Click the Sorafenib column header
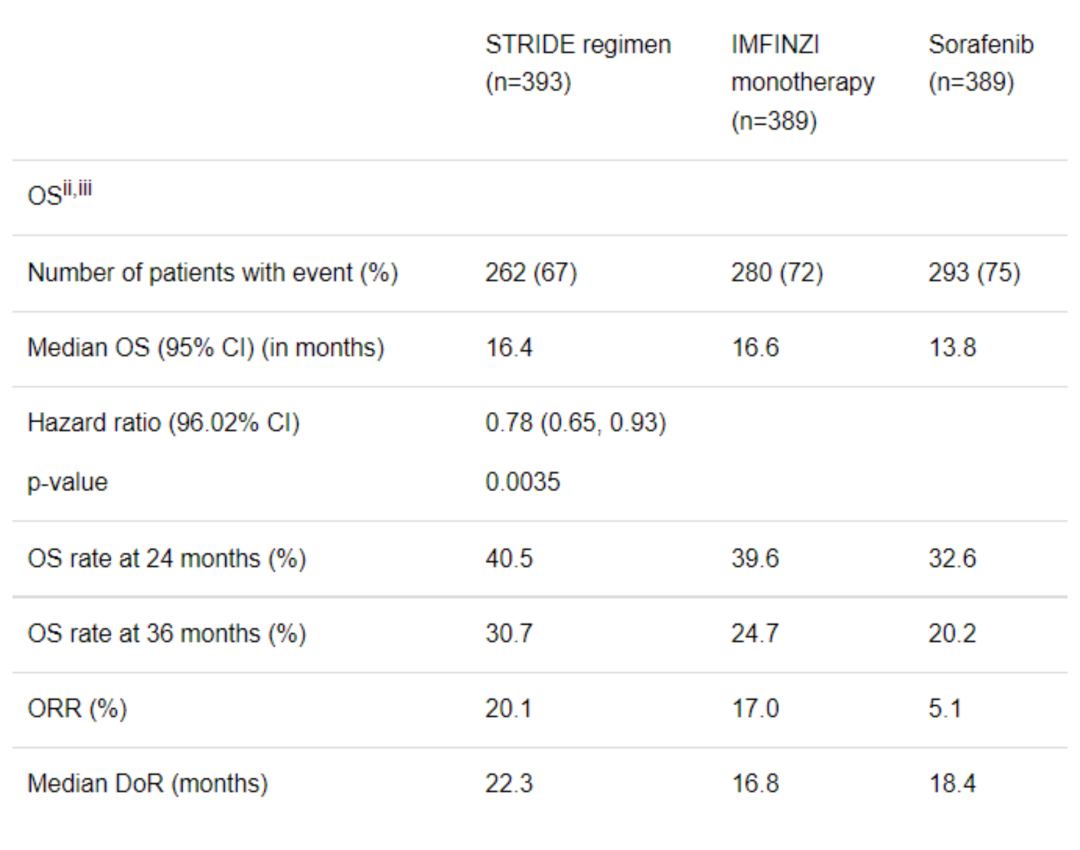 click(980, 63)
